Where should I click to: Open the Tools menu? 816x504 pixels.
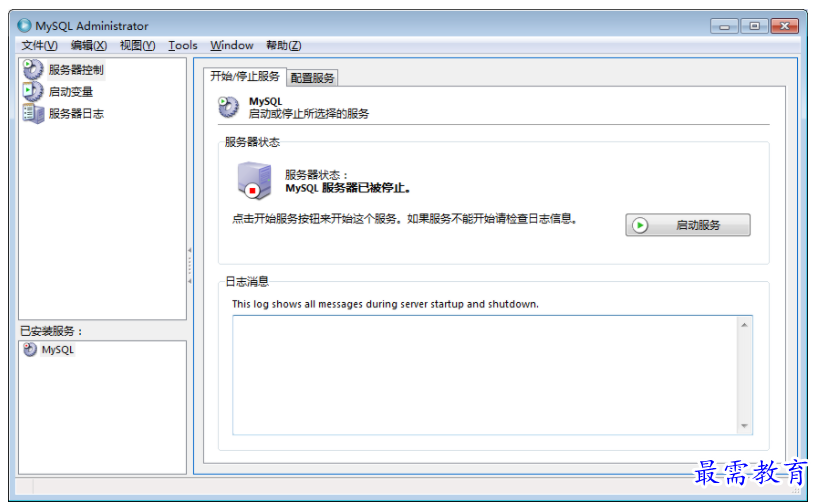click(x=183, y=45)
